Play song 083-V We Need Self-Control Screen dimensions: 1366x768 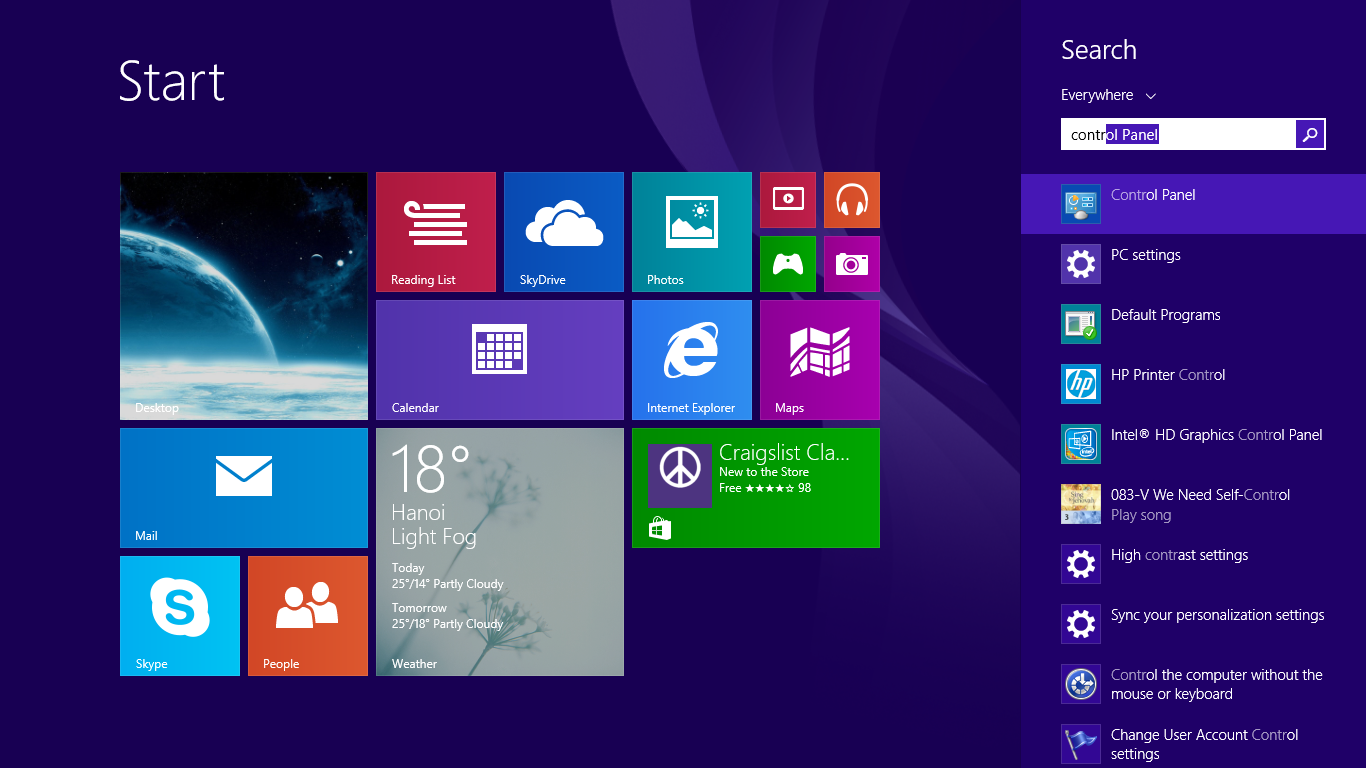pyautogui.click(x=1193, y=504)
